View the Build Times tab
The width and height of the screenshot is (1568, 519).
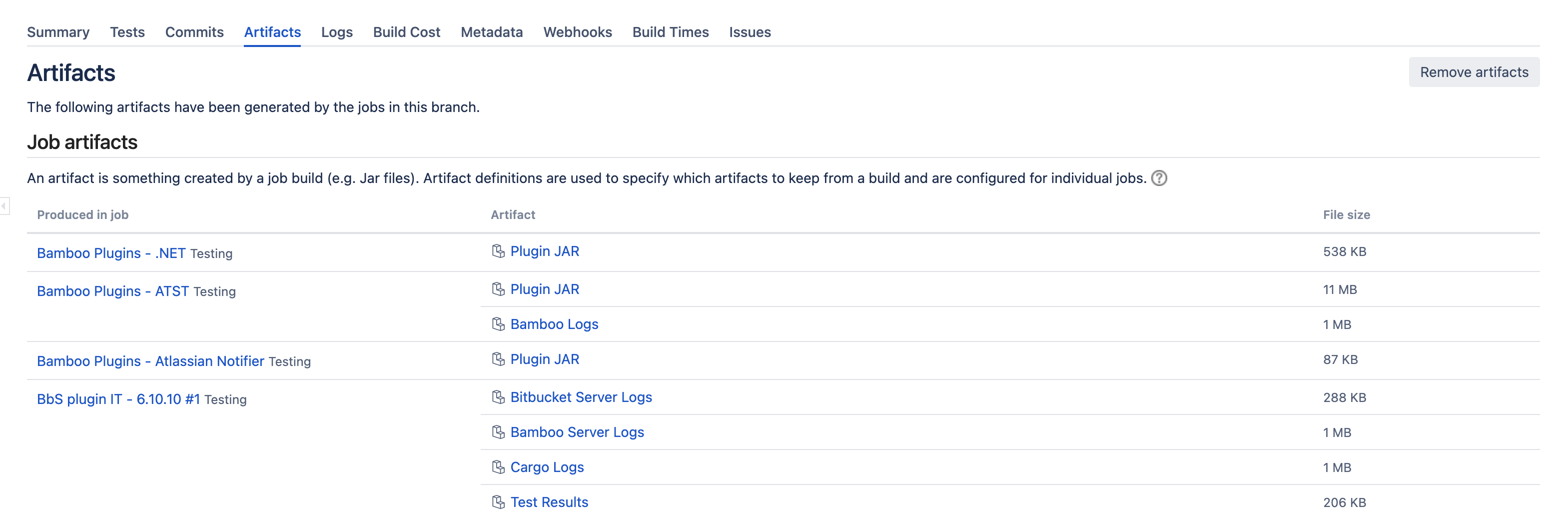(670, 32)
